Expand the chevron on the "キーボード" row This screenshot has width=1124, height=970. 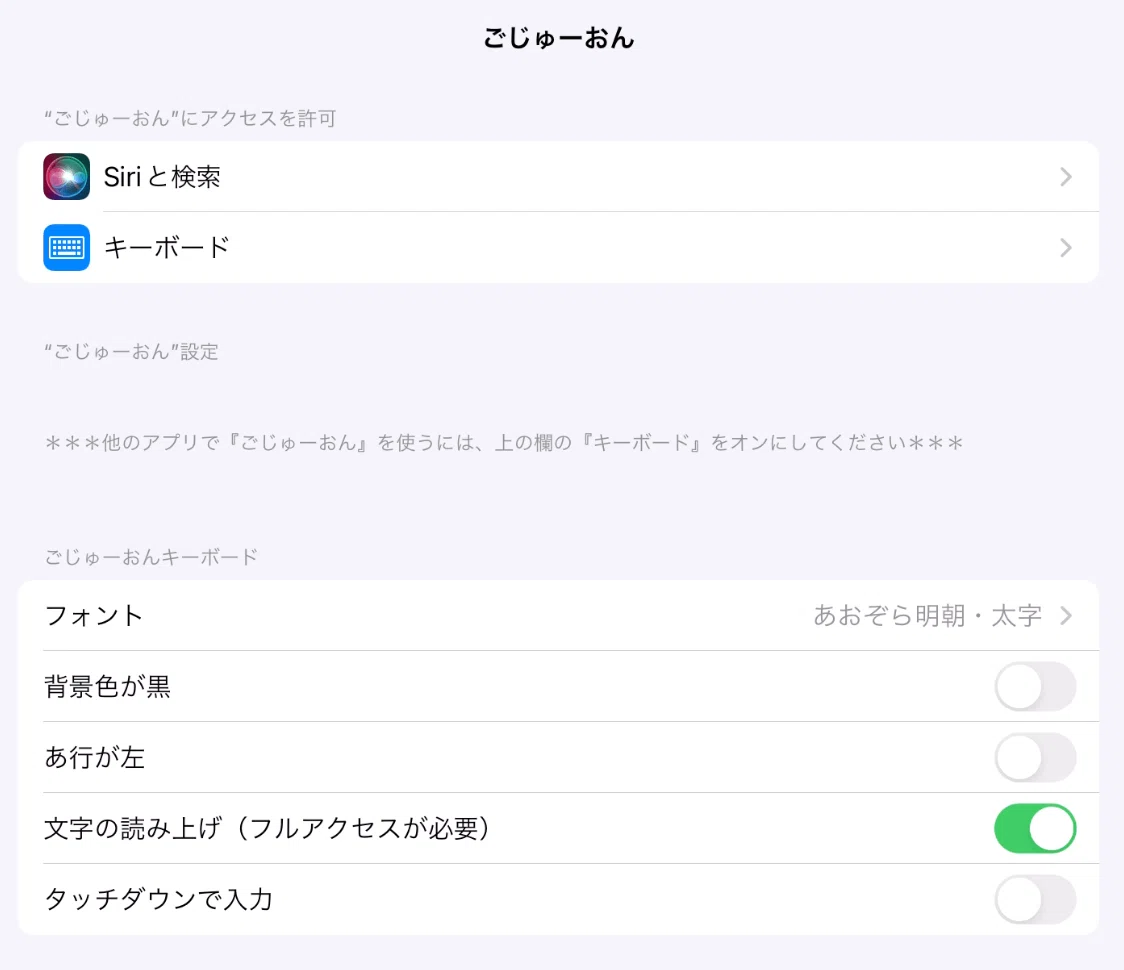pos(1065,247)
